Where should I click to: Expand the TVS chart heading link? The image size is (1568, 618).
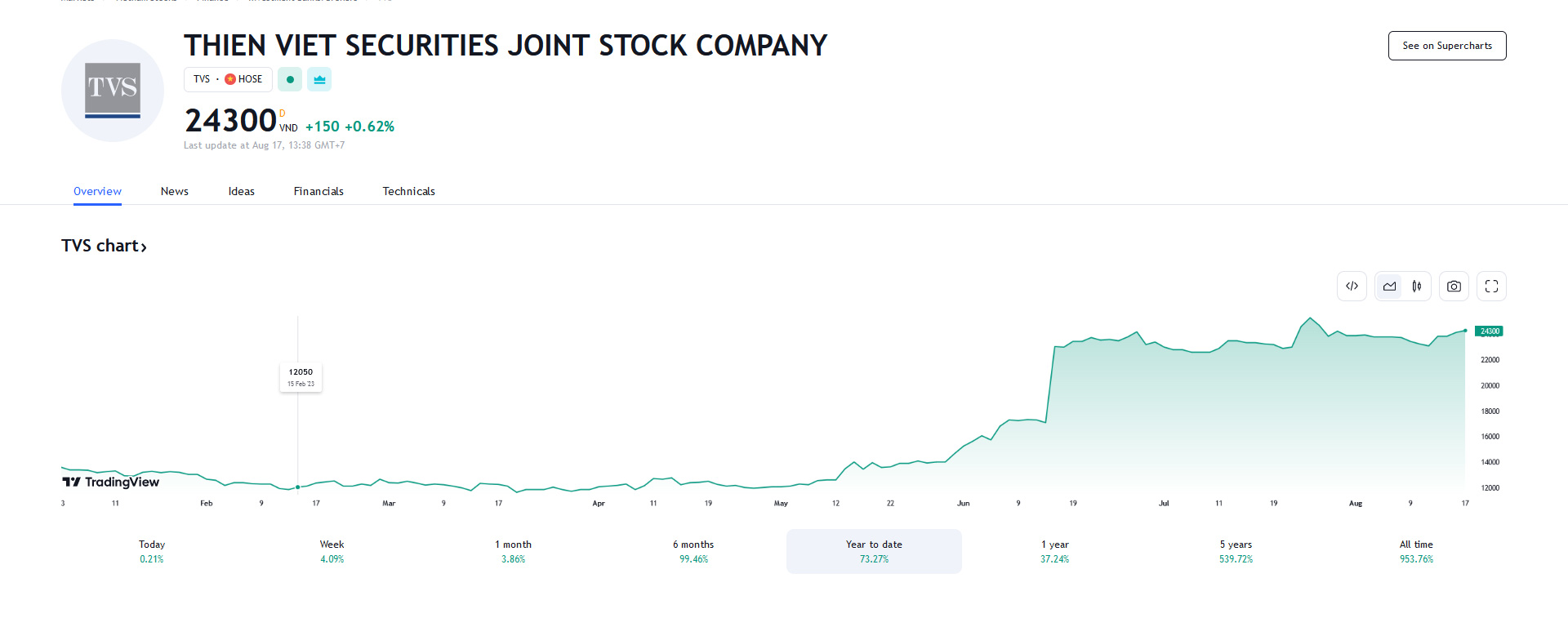104,246
